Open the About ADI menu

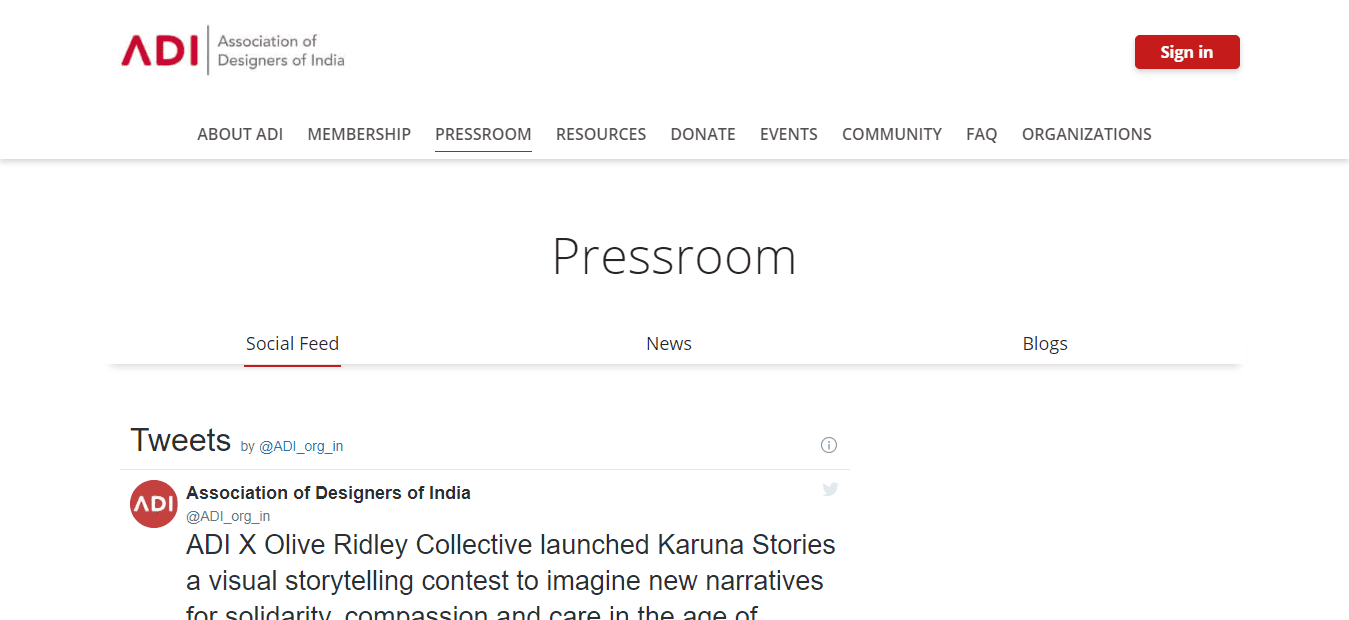[240, 134]
